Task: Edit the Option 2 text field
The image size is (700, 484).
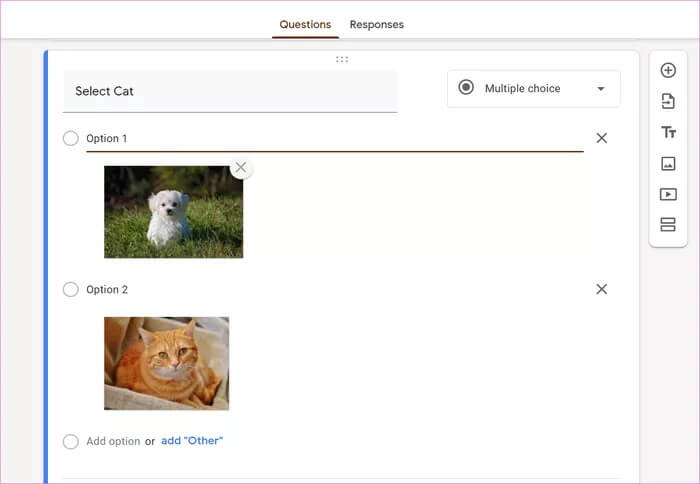Action: point(335,290)
